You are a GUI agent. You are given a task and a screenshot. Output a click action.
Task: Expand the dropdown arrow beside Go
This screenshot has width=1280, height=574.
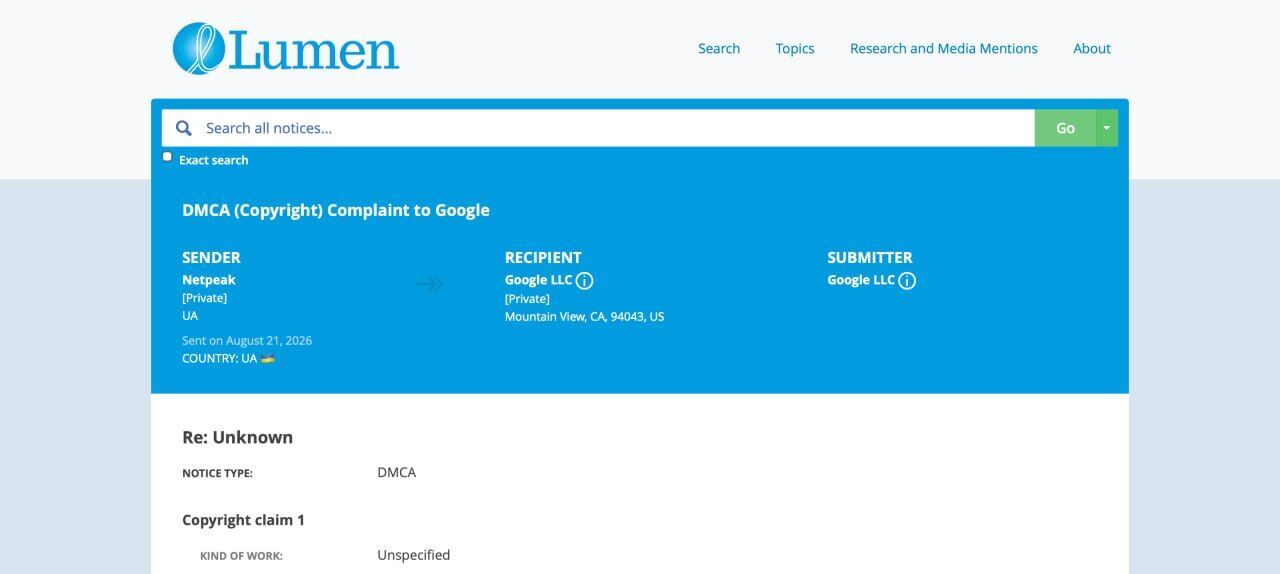[1107, 128]
